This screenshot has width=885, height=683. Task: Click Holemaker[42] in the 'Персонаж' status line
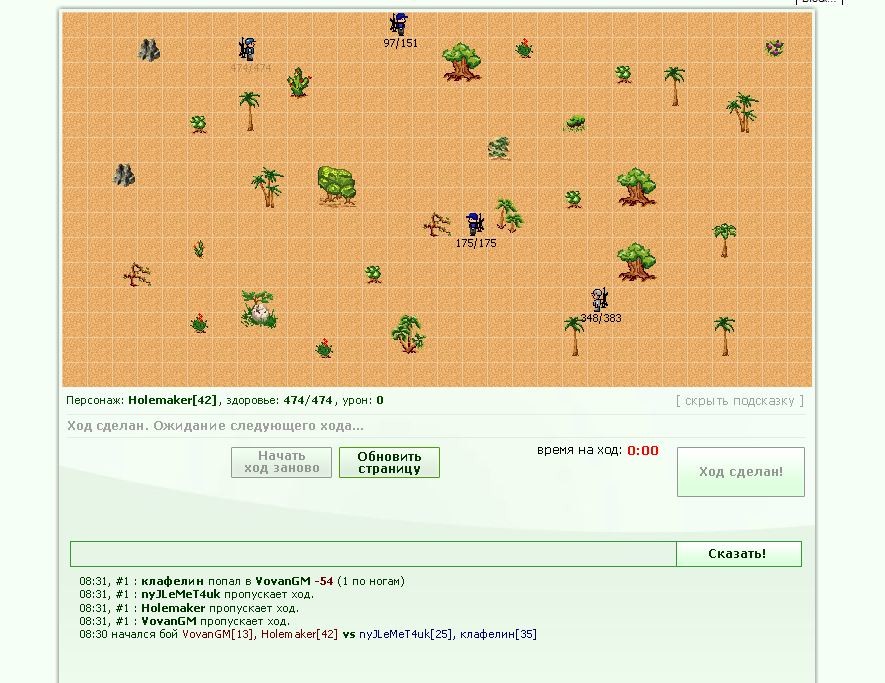coord(172,400)
